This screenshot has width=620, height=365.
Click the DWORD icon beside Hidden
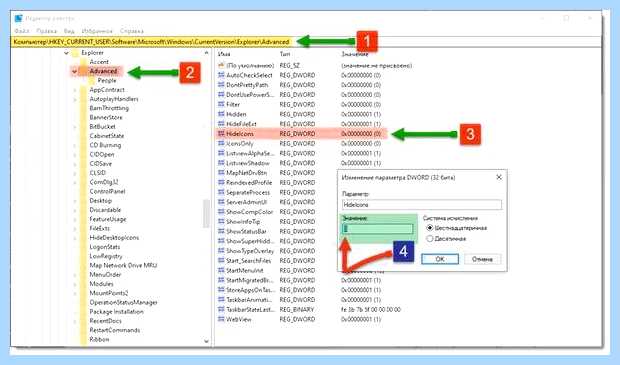pyautogui.click(x=221, y=114)
